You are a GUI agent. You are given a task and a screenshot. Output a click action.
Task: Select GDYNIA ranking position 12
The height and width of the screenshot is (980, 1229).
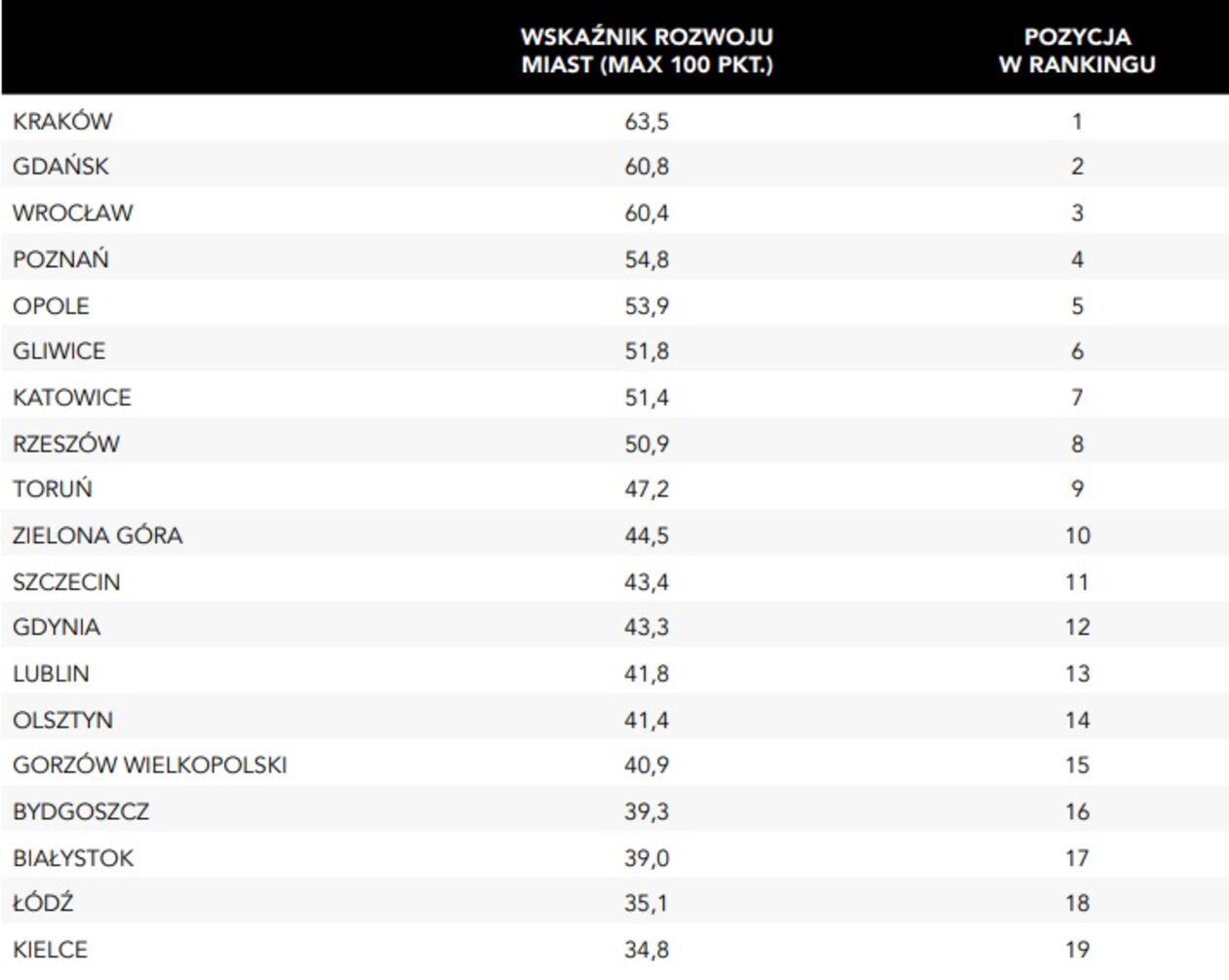pyautogui.click(x=1077, y=627)
